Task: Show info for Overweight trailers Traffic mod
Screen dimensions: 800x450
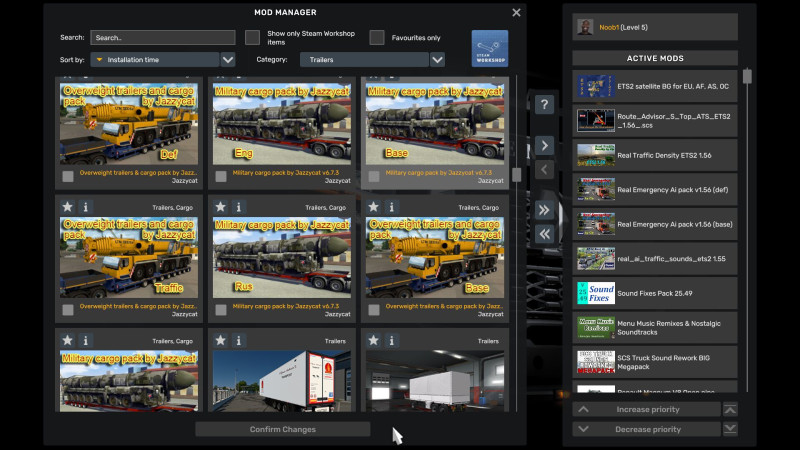Action: click(85, 207)
